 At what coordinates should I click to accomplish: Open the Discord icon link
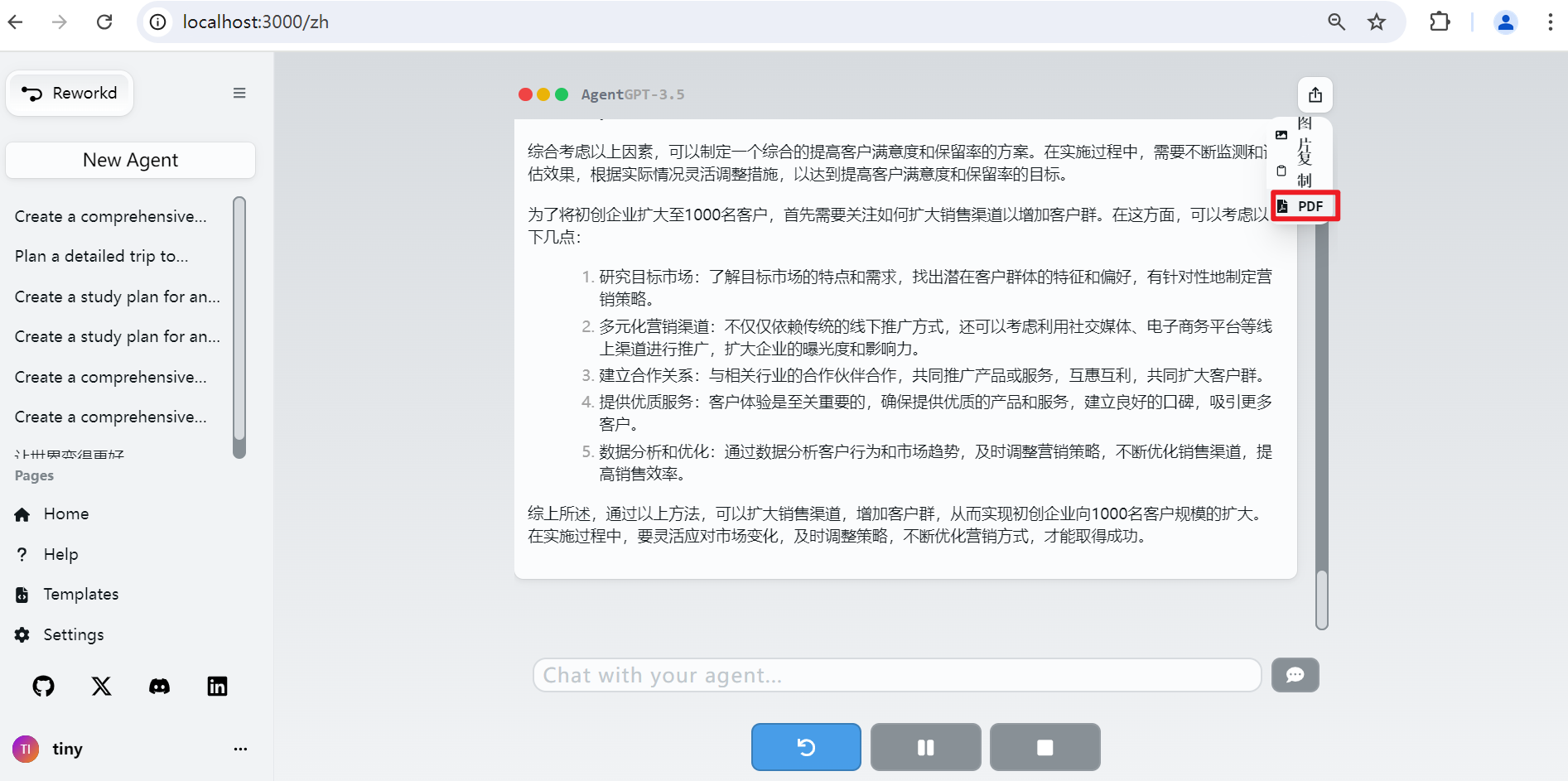(x=159, y=686)
